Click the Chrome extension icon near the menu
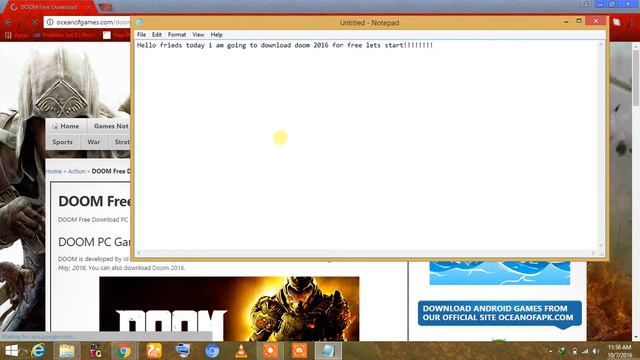The width and height of the screenshot is (640, 360). pyautogui.click(x=617, y=22)
